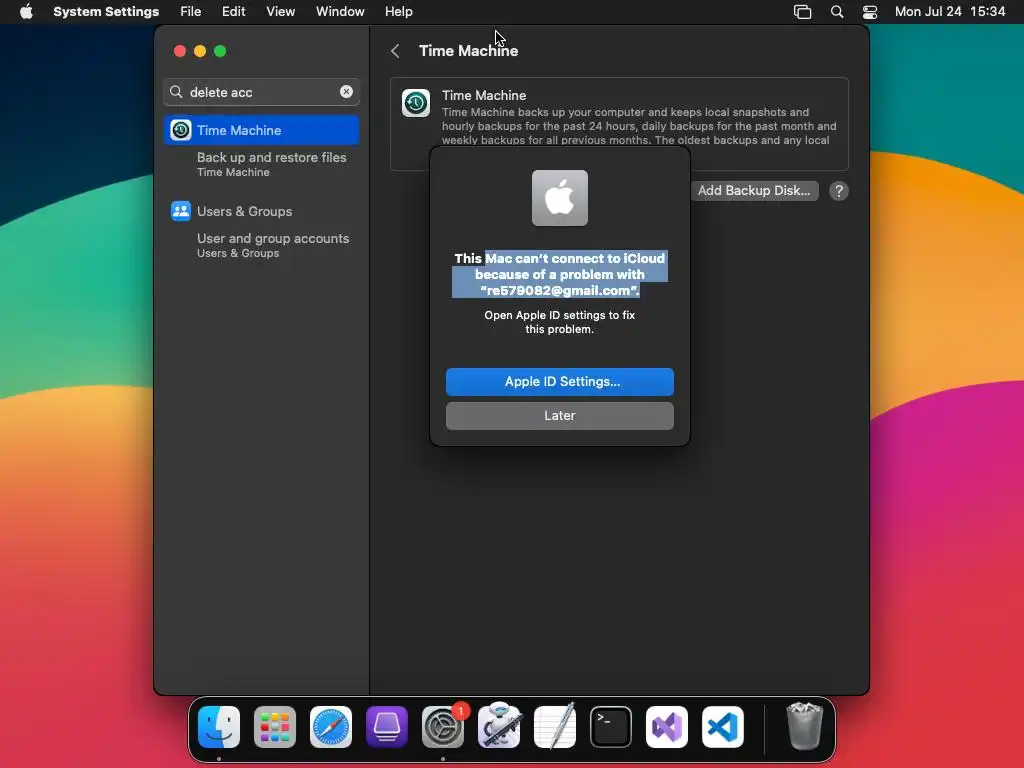Open TextEdit in the Dock
The image size is (1024, 768).
coord(555,727)
